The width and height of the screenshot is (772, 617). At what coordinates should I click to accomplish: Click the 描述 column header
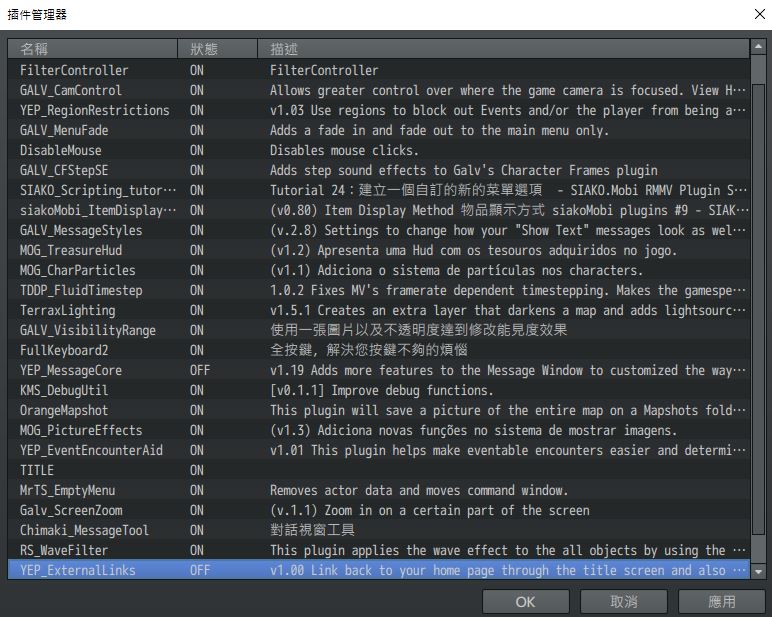click(503, 49)
